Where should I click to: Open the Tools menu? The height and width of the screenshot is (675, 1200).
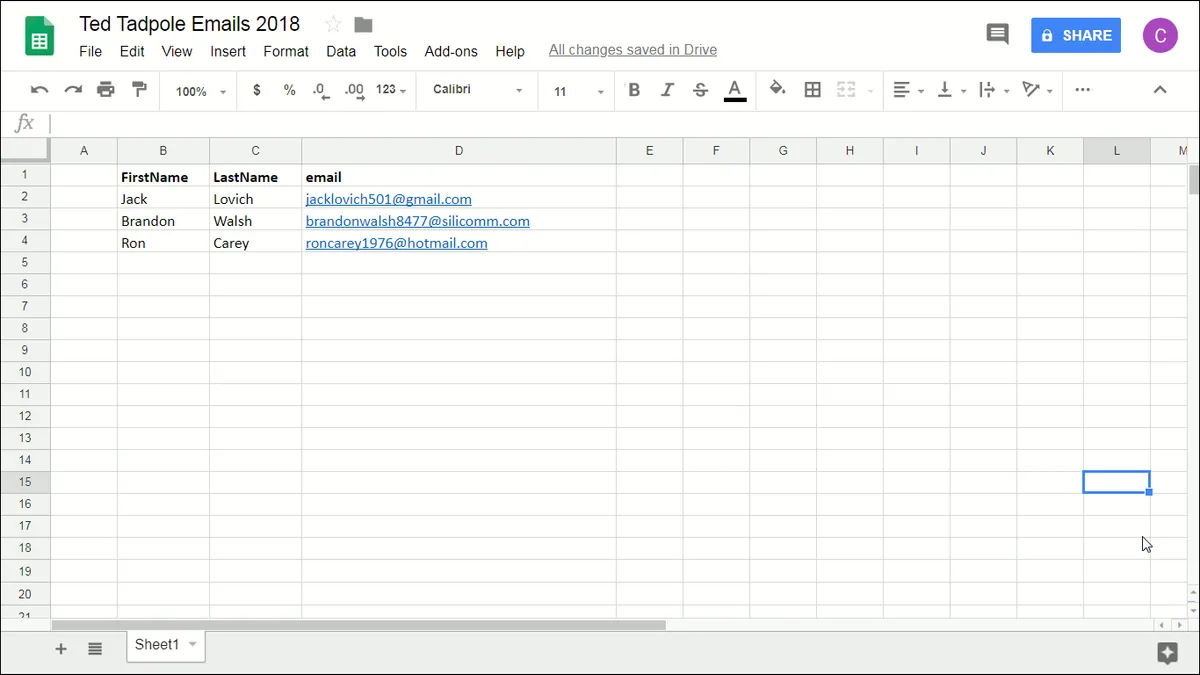391,51
